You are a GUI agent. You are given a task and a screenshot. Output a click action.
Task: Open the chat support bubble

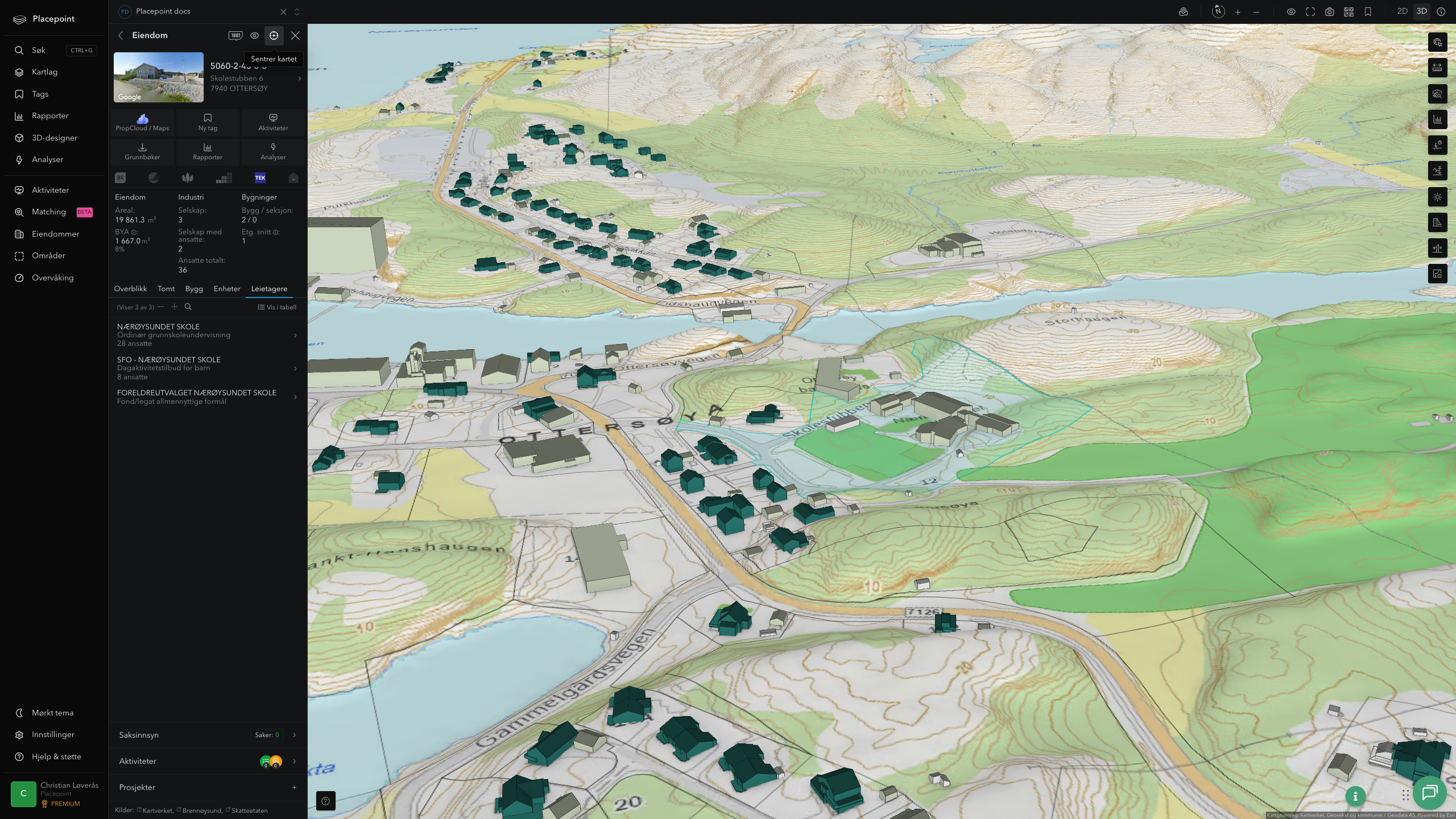[1430, 792]
